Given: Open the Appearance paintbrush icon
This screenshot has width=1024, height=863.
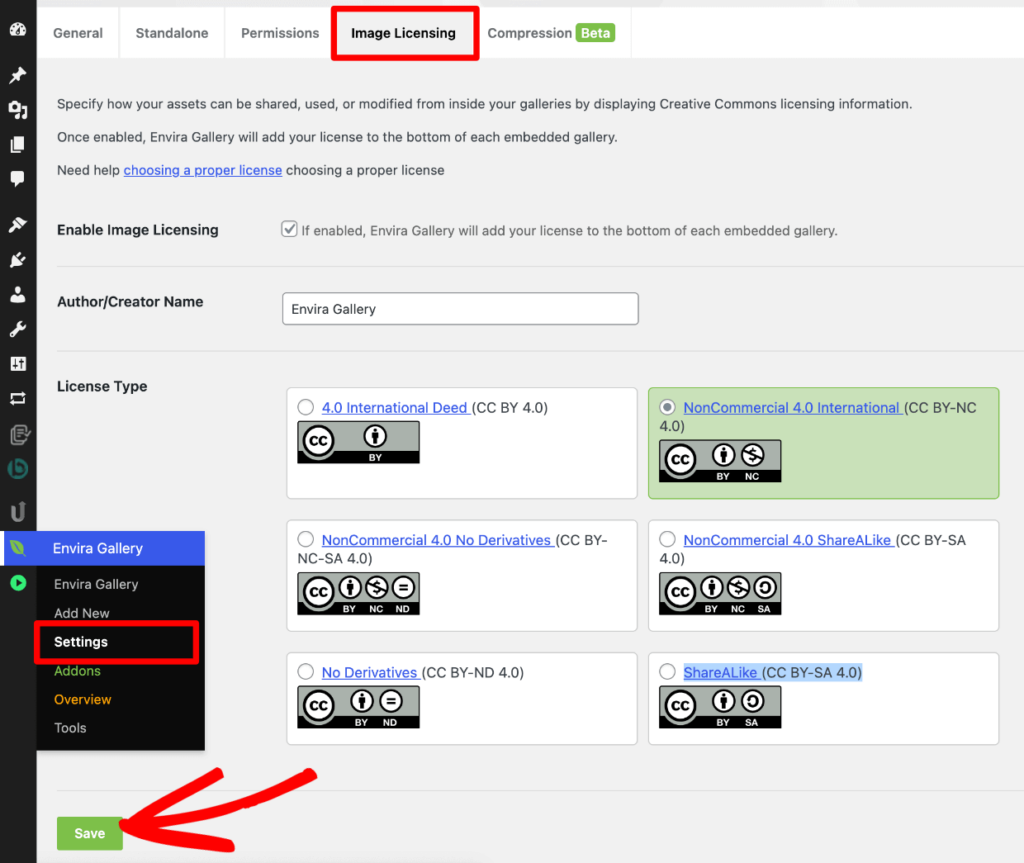Looking at the screenshot, I should [18, 225].
